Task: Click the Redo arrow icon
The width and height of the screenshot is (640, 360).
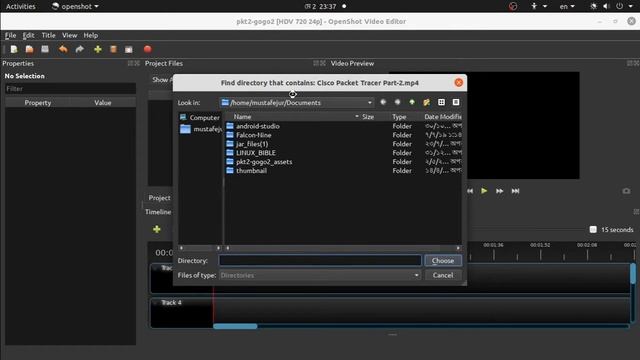Action: point(80,49)
